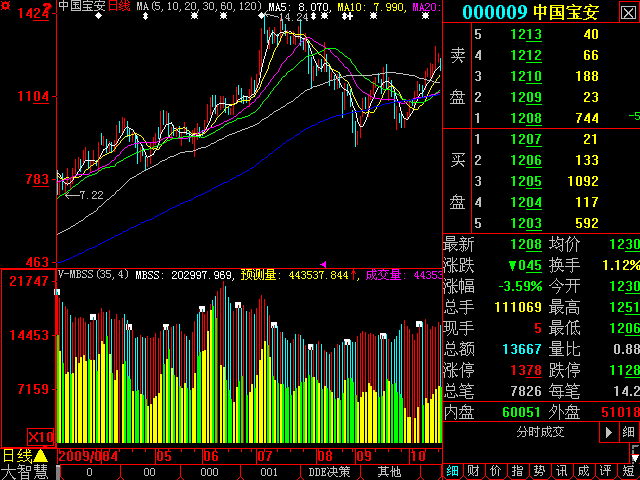Click the 总手 value 111069
The width and height of the screenshot is (640, 480).
(518, 307)
